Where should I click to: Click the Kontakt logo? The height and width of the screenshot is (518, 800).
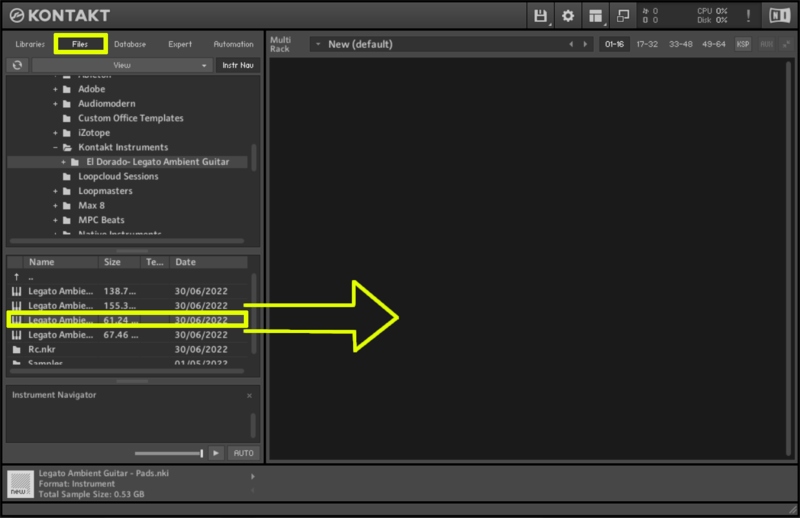click(60, 16)
